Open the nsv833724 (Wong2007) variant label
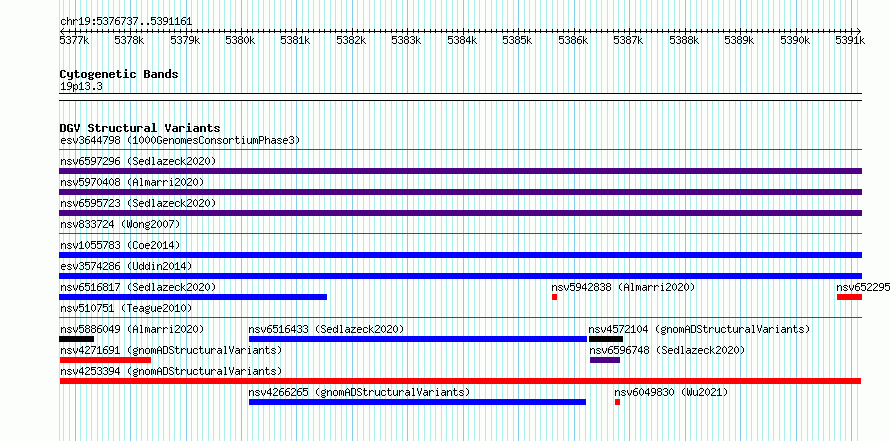Screen dimensions: 890x441 (x=120, y=224)
